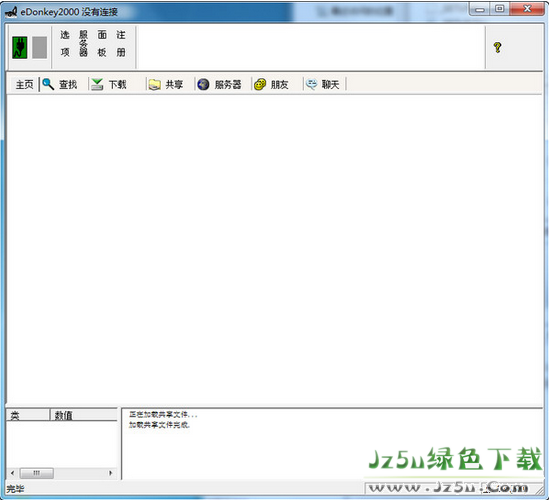
Task: Click the 数值 column header
Action: (x=84, y=415)
